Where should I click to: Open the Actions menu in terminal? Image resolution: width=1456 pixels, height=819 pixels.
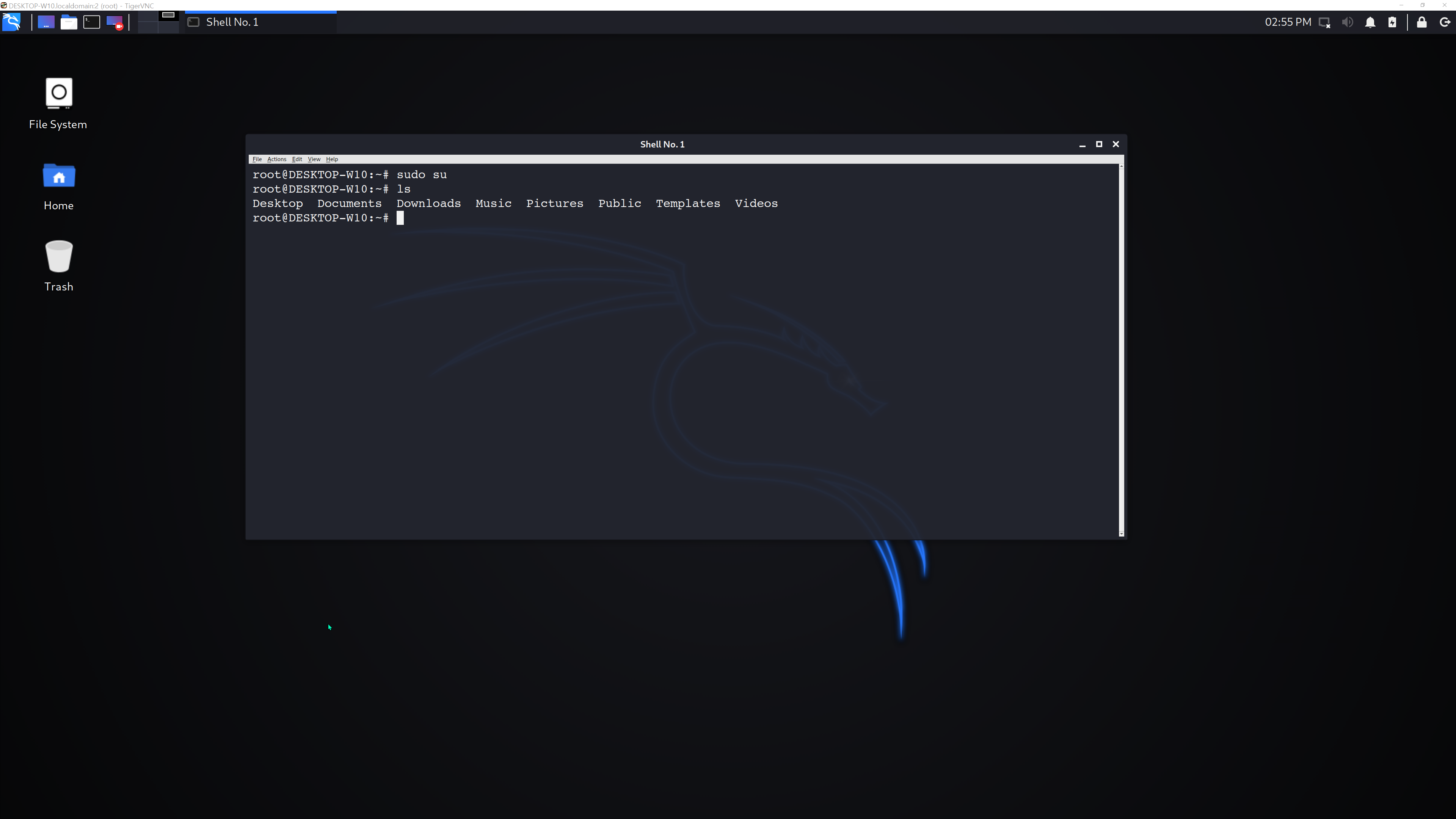276,159
